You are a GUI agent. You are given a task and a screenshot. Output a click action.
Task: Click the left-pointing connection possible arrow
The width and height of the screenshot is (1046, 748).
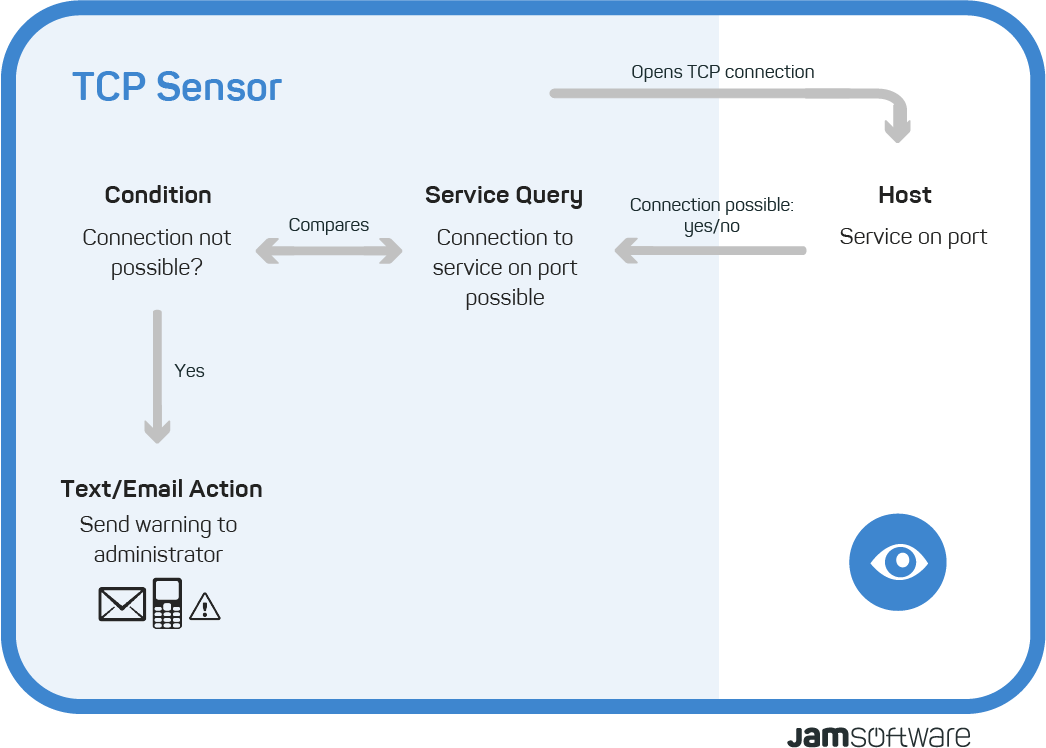710,251
